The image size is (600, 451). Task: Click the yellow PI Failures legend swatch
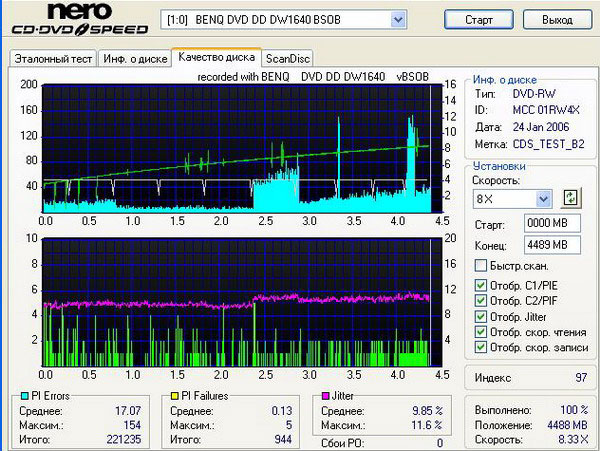(174, 396)
